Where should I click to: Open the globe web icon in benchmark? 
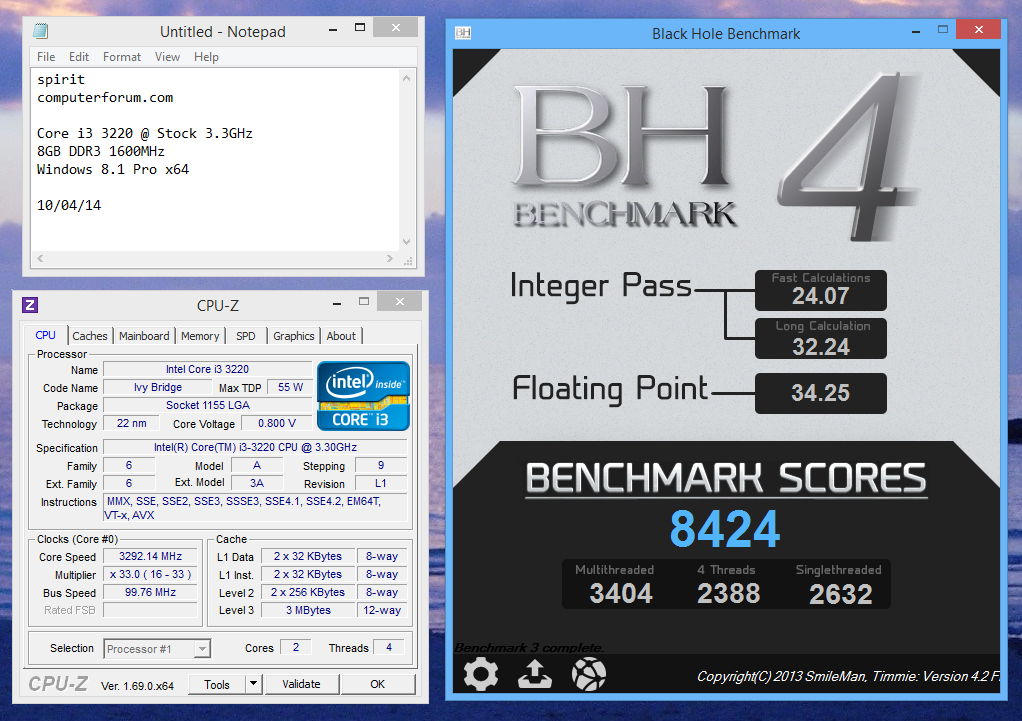coord(589,674)
